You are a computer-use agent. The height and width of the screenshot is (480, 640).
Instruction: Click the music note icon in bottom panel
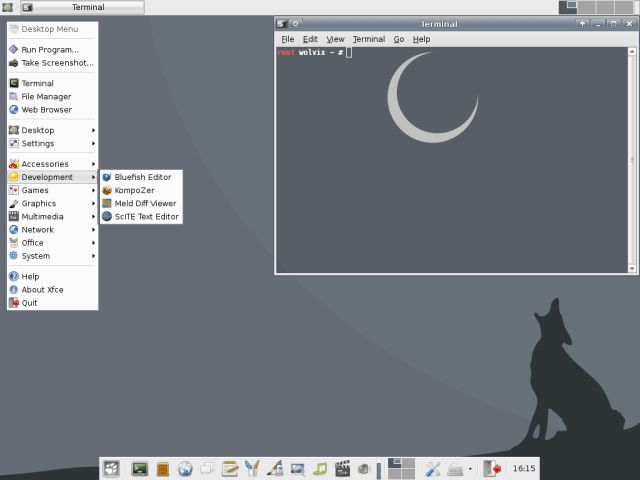coord(320,468)
